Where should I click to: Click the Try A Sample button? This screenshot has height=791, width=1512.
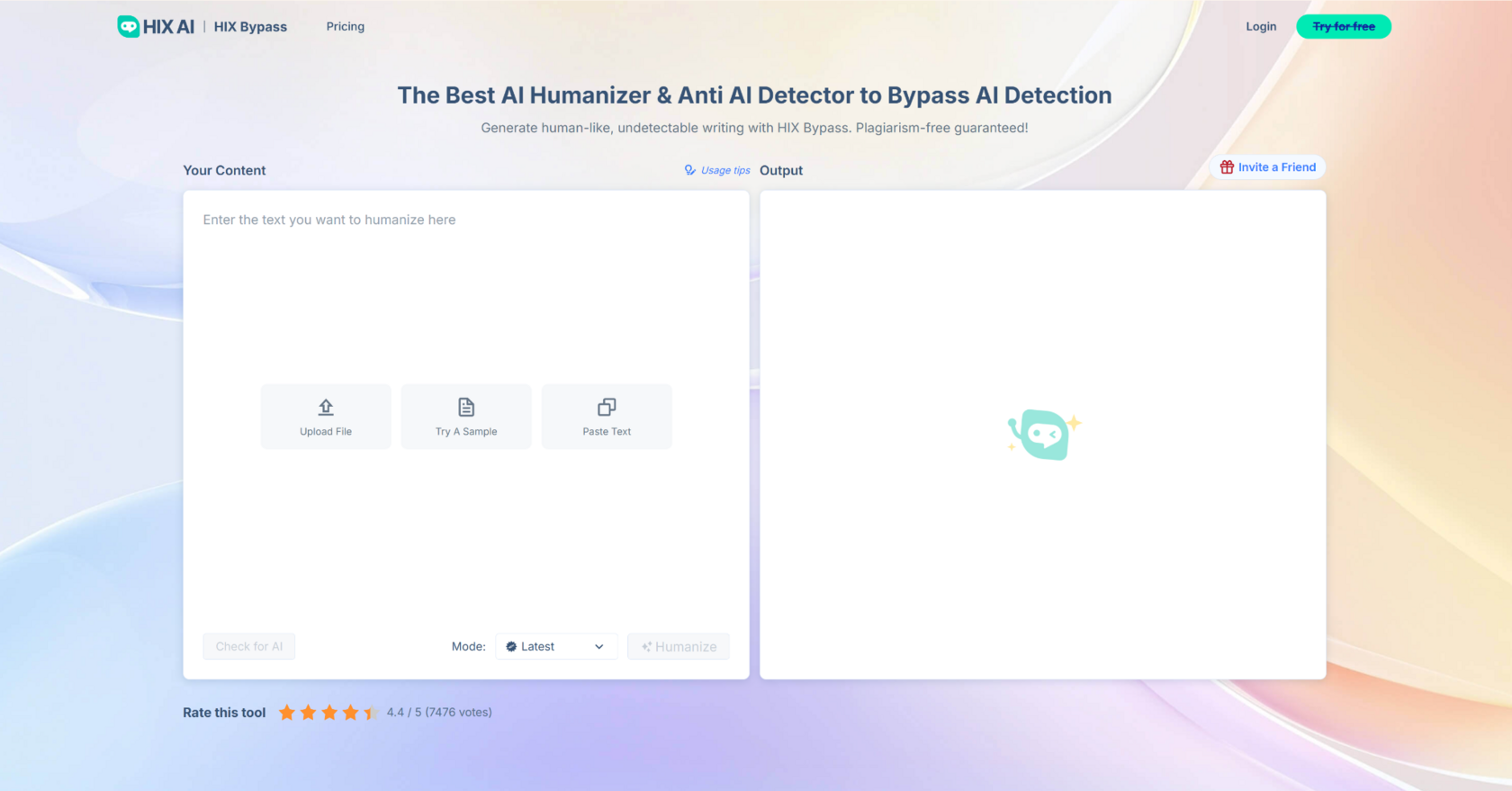tap(466, 417)
